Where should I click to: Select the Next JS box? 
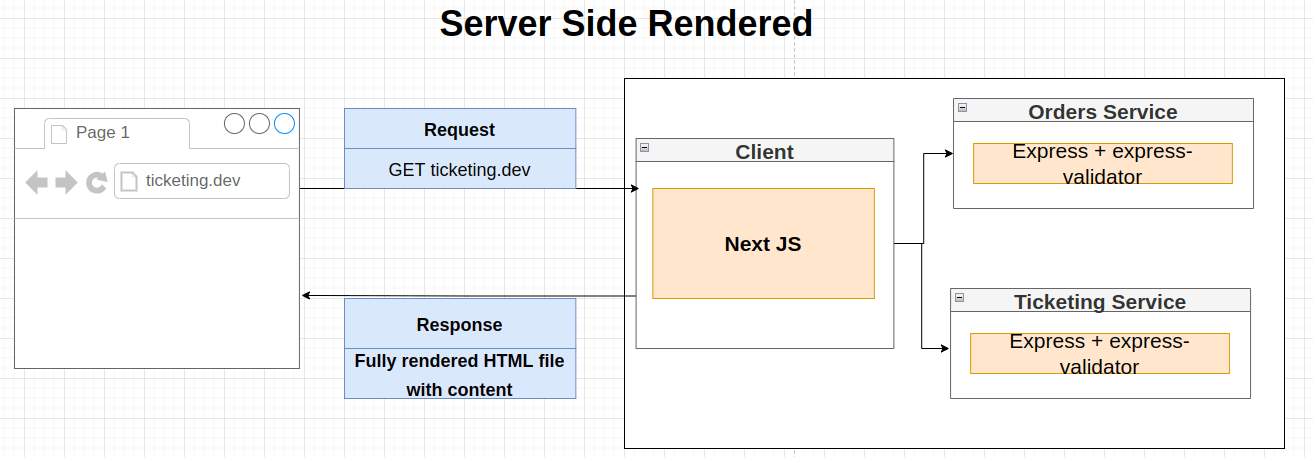point(763,243)
